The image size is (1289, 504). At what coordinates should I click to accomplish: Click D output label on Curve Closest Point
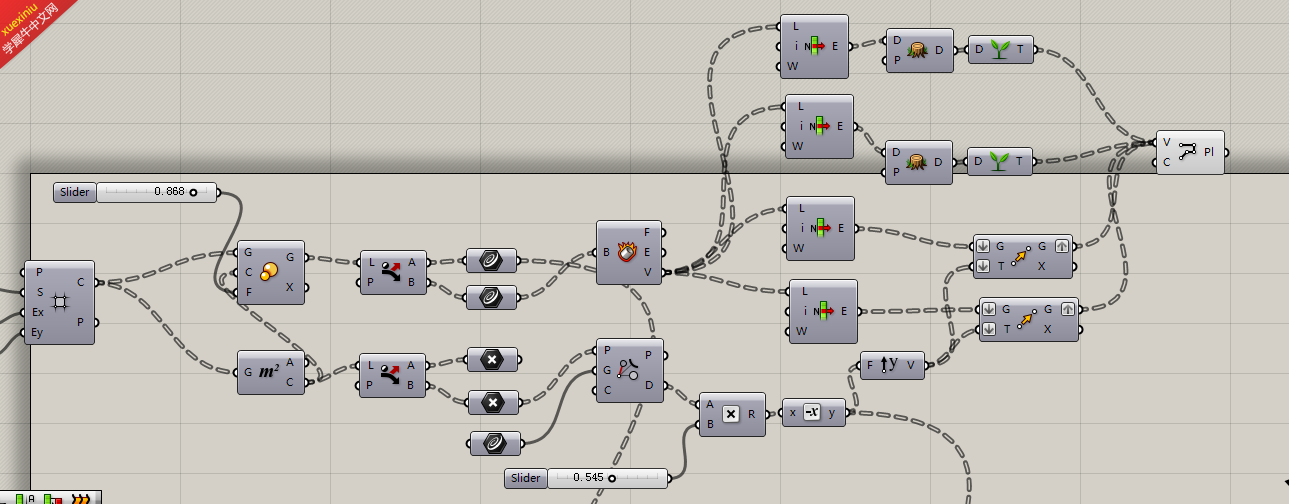click(650, 386)
